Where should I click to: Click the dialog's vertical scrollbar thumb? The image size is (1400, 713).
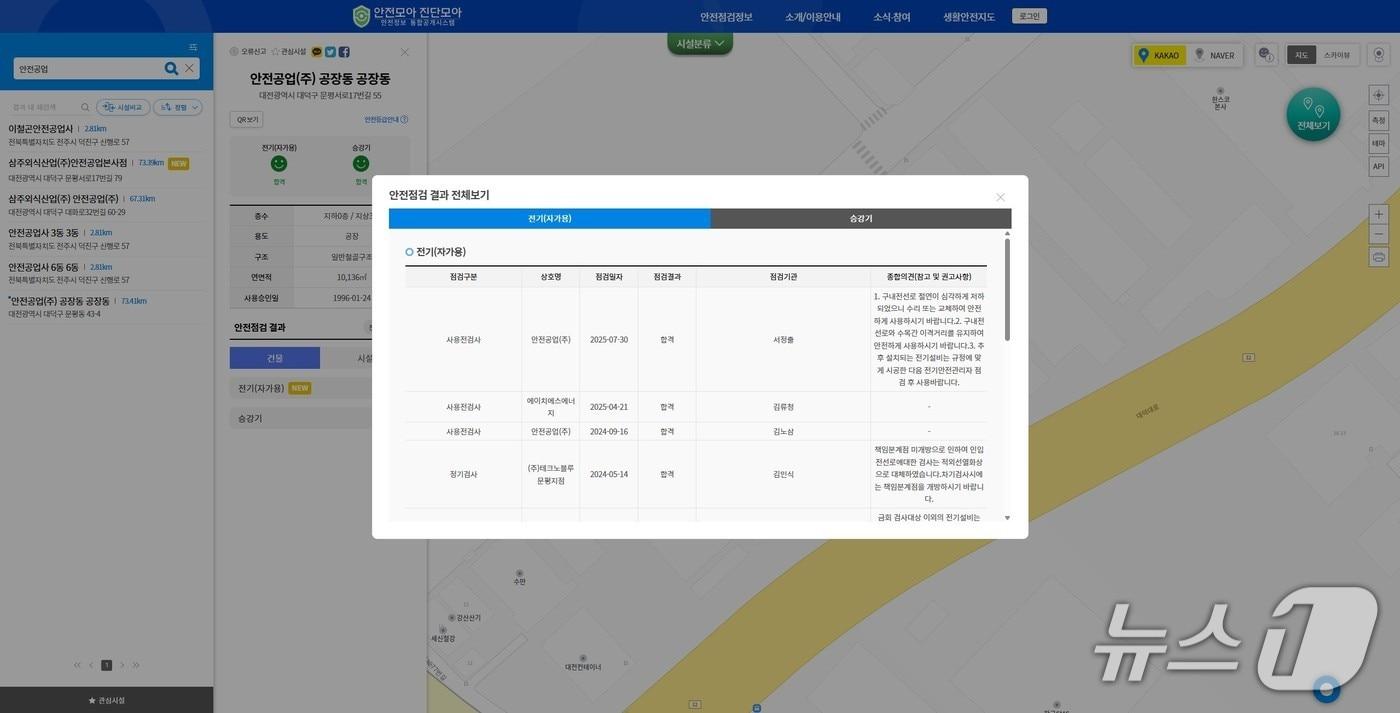click(x=1007, y=289)
